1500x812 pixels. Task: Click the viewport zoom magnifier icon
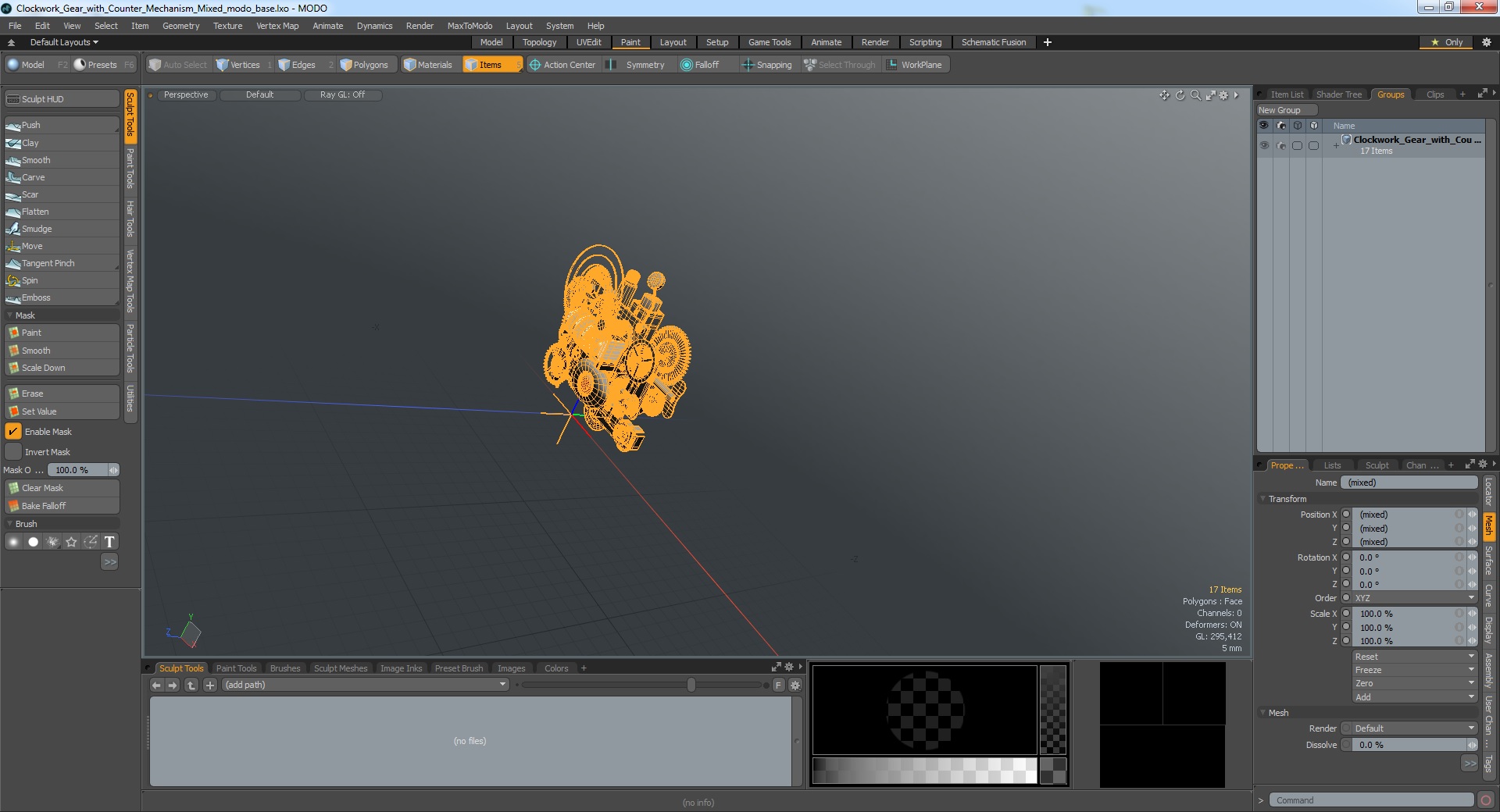(1195, 95)
